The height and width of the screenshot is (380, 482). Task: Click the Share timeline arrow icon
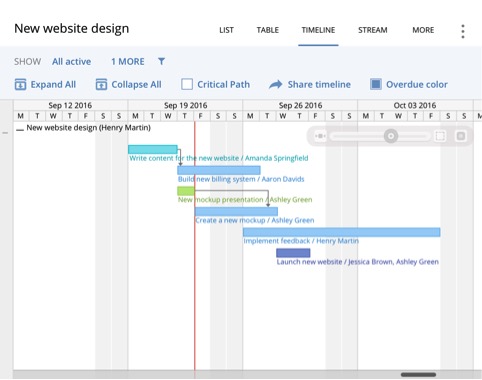pyautogui.click(x=276, y=84)
